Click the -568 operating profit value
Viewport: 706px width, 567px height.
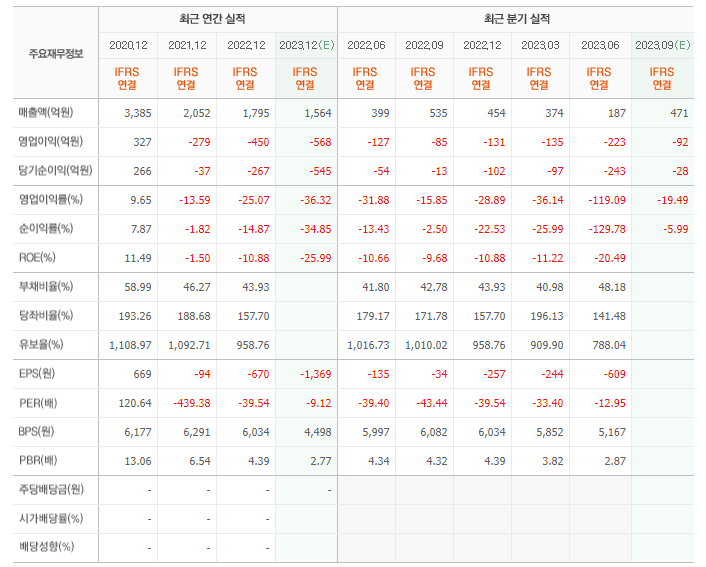tap(320, 142)
